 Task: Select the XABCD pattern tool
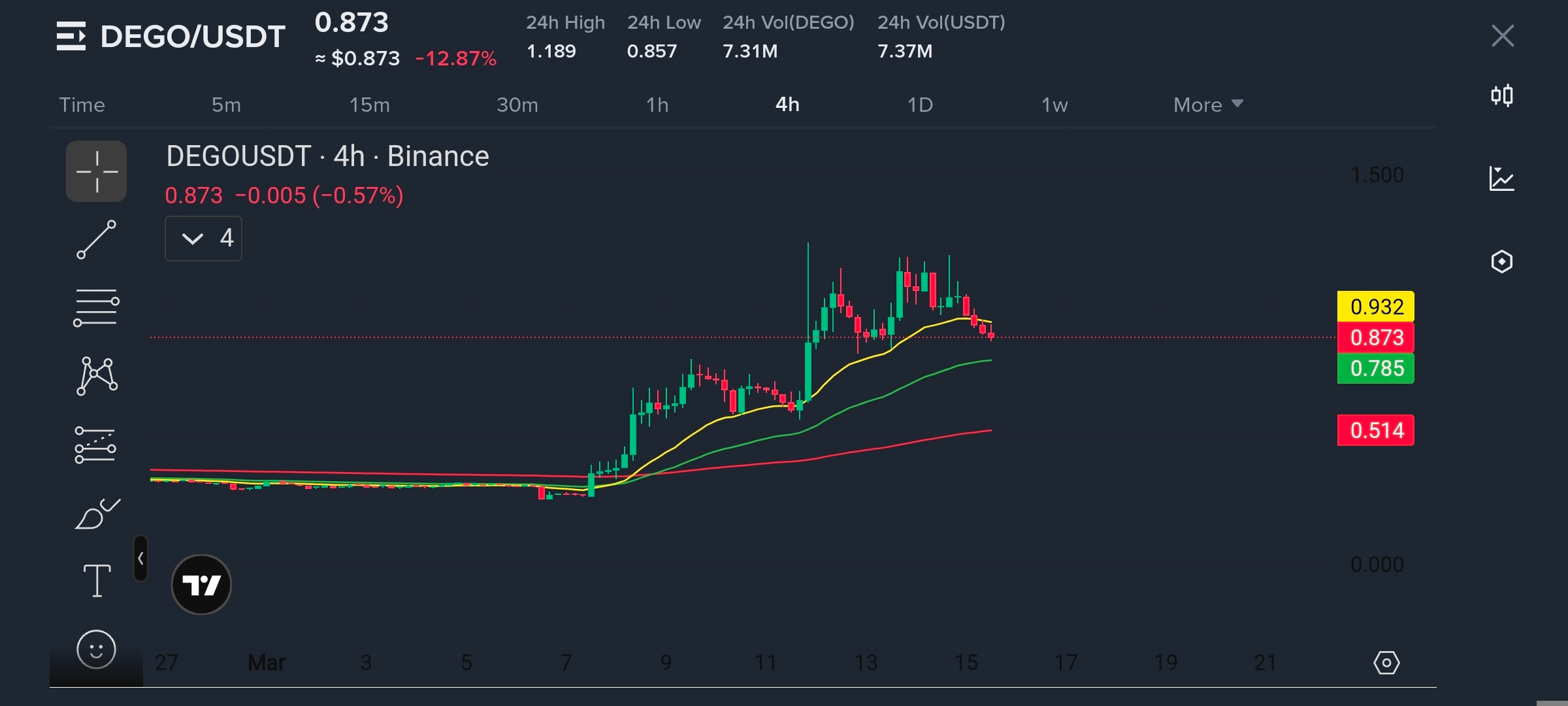(x=96, y=376)
